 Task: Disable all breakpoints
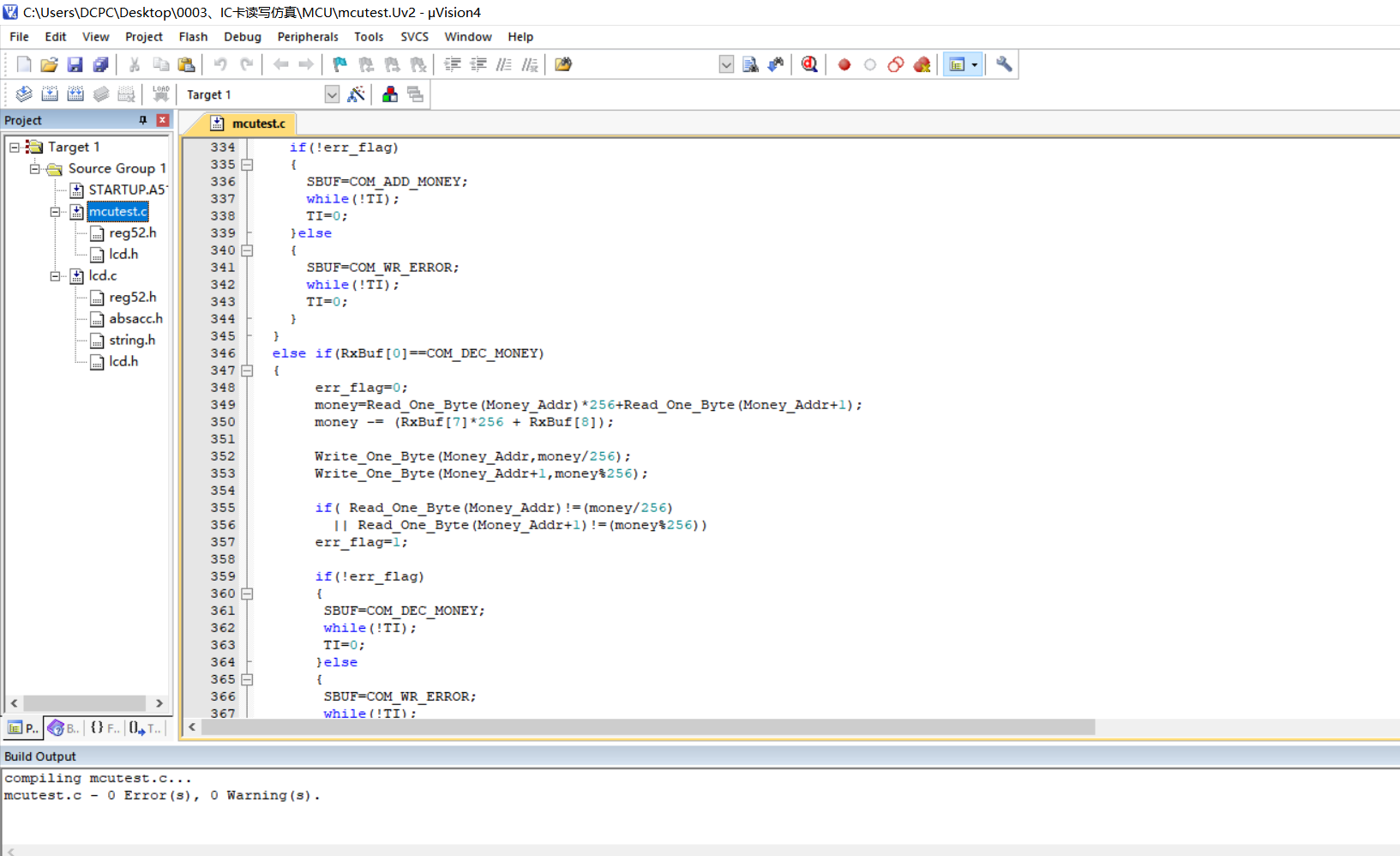tap(896, 64)
